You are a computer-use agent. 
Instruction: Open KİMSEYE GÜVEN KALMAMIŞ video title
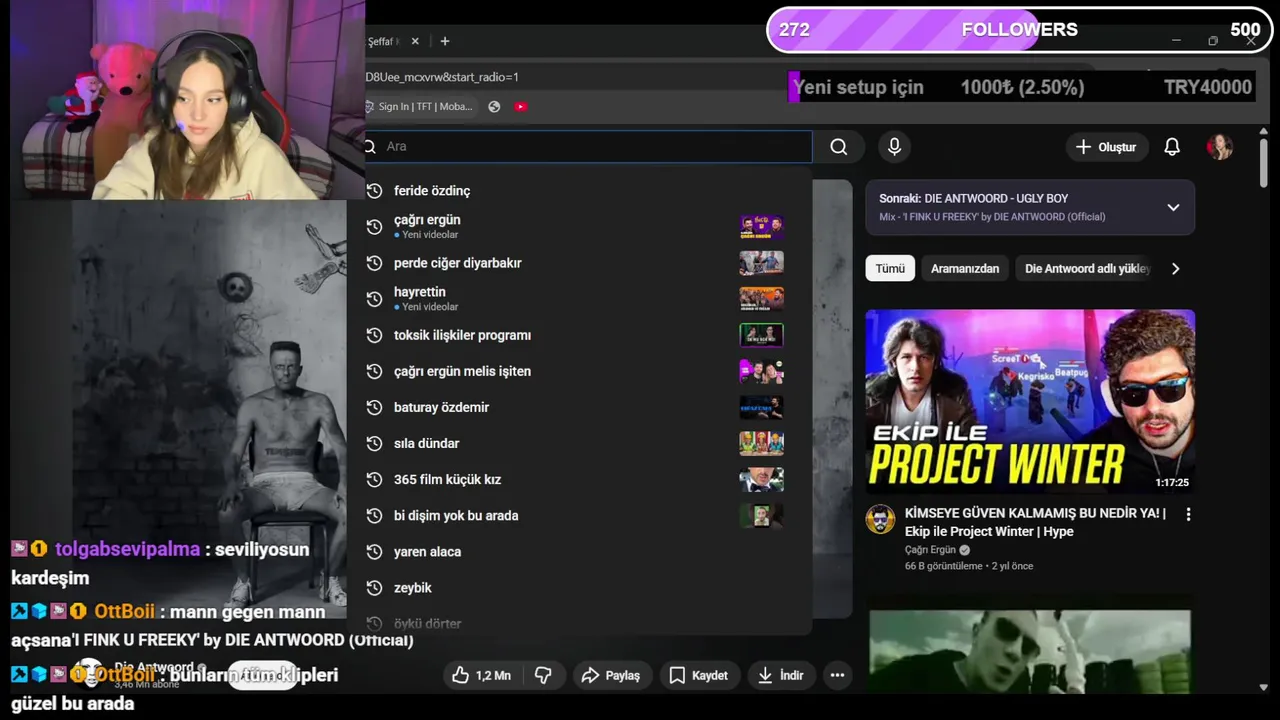1035,522
